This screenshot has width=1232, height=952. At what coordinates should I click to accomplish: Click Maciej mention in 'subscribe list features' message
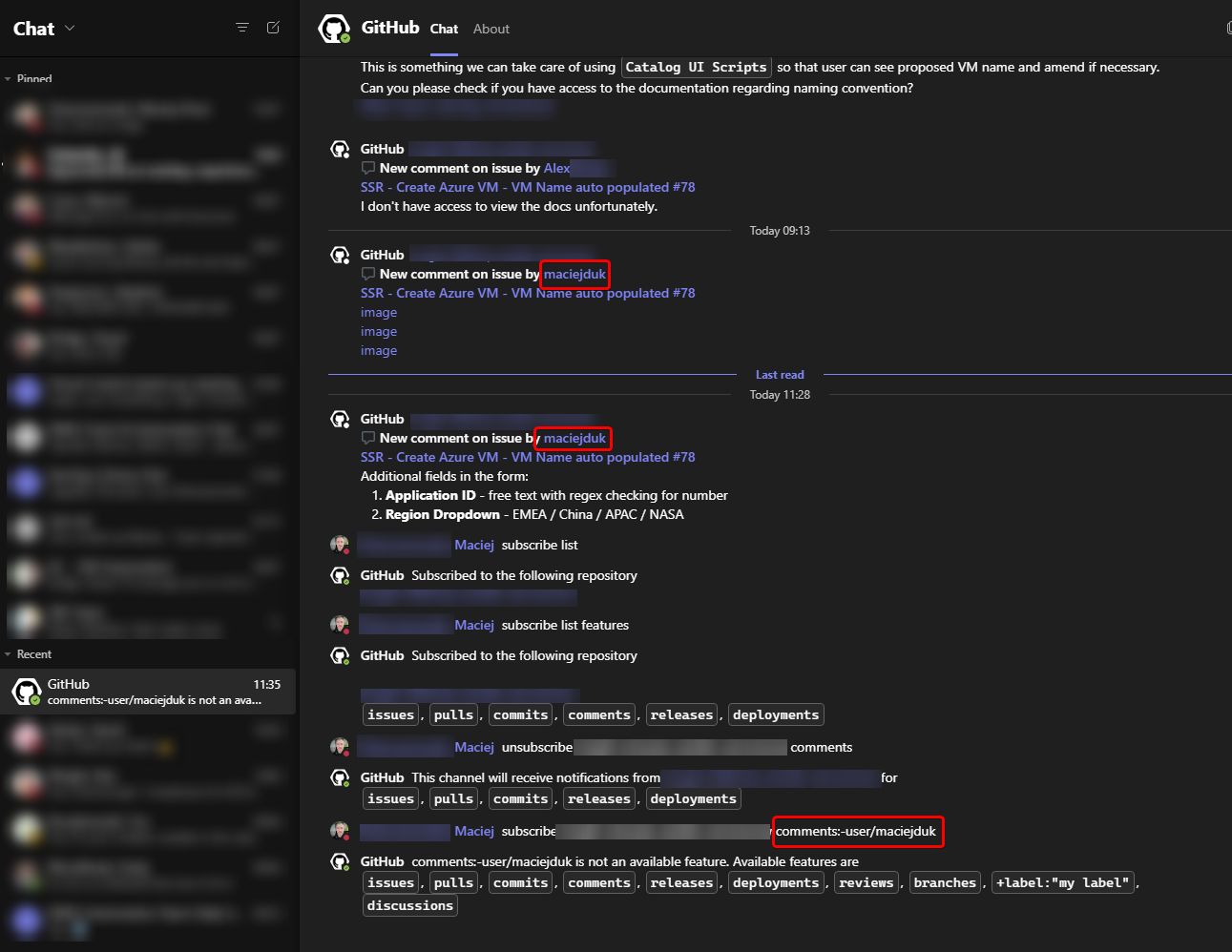pyautogui.click(x=474, y=625)
